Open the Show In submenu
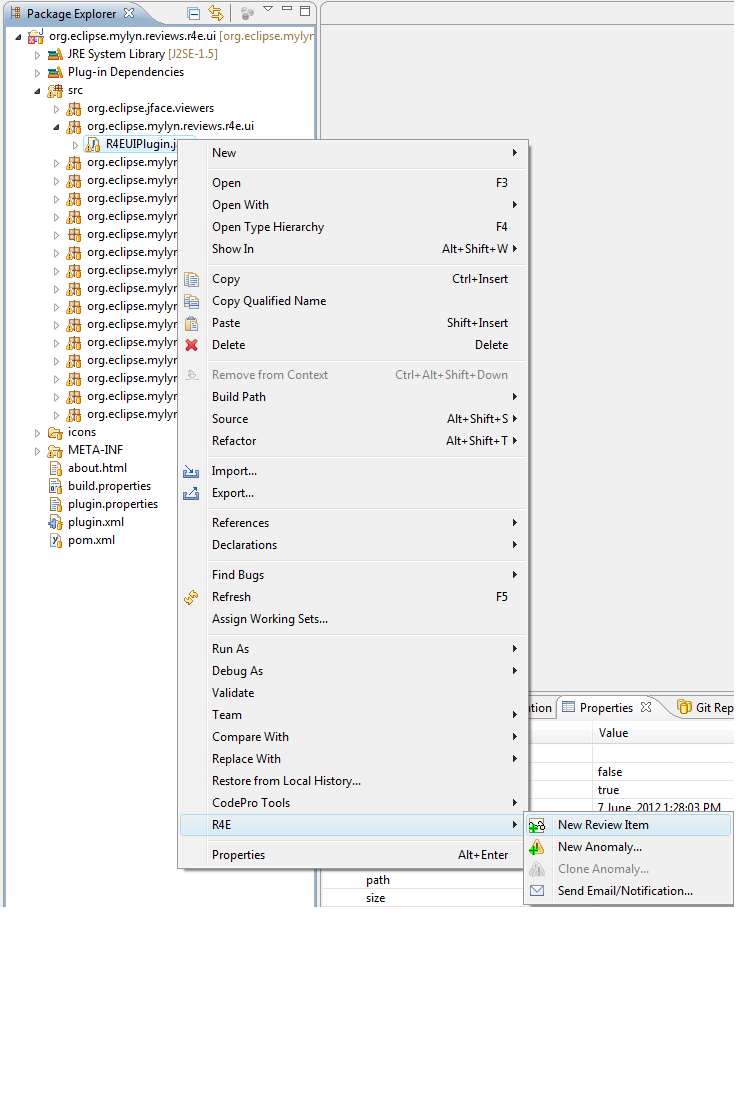 tap(353, 249)
